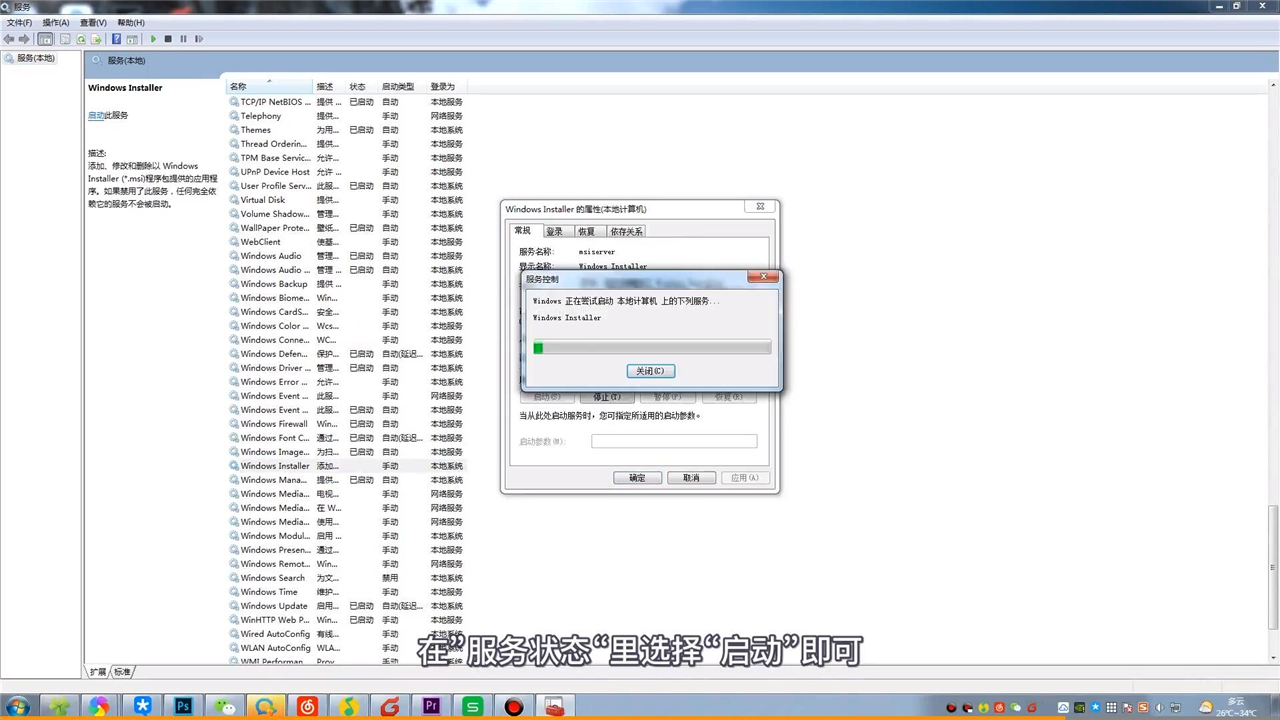The height and width of the screenshot is (720, 1280).
Task: Click the restart service toolbar icon
Action: (x=197, y=39)
